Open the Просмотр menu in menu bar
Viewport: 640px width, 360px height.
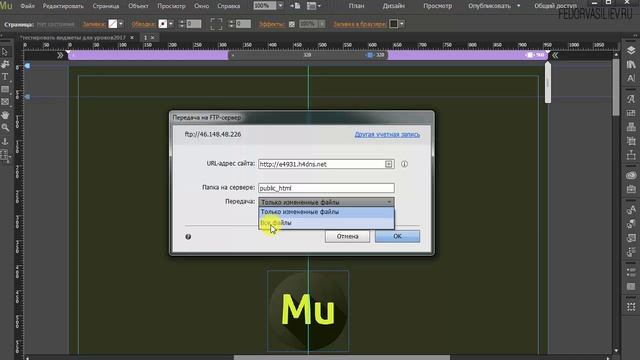171,6
